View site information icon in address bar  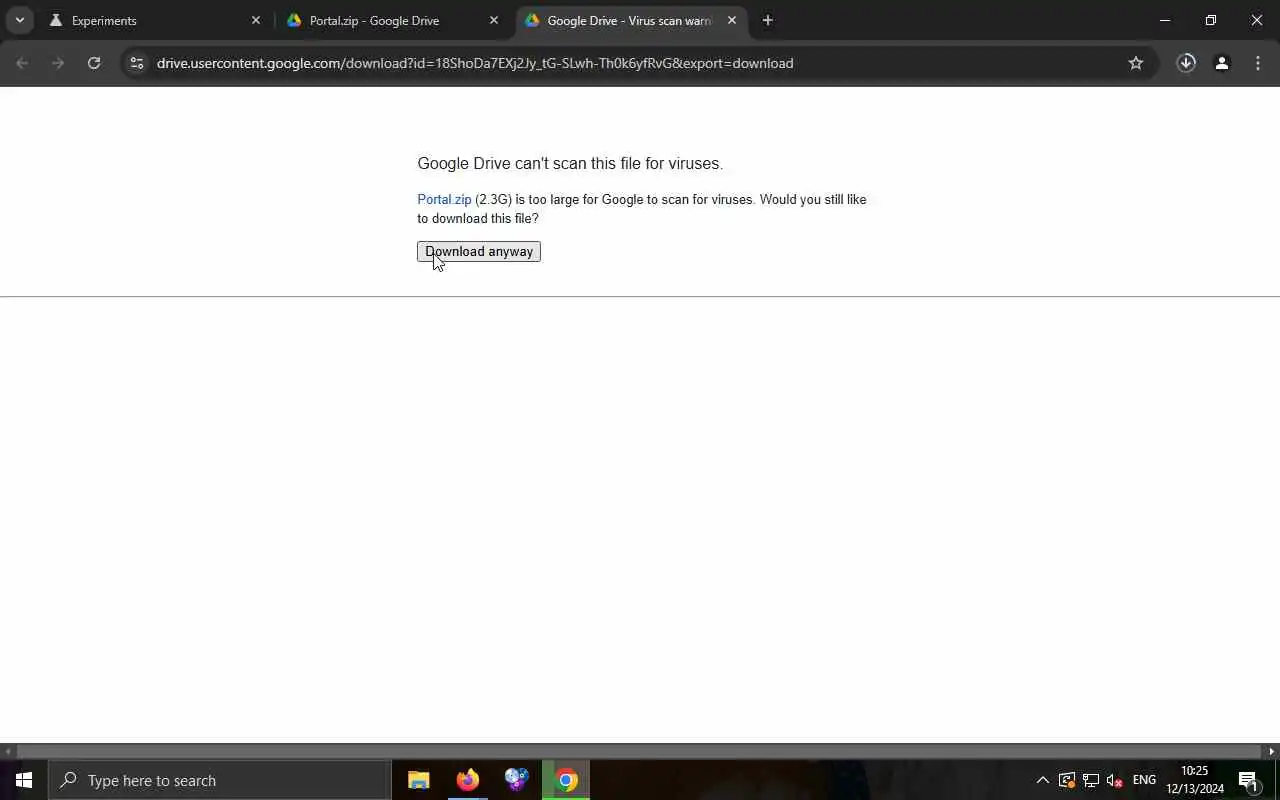coord(137,63)
